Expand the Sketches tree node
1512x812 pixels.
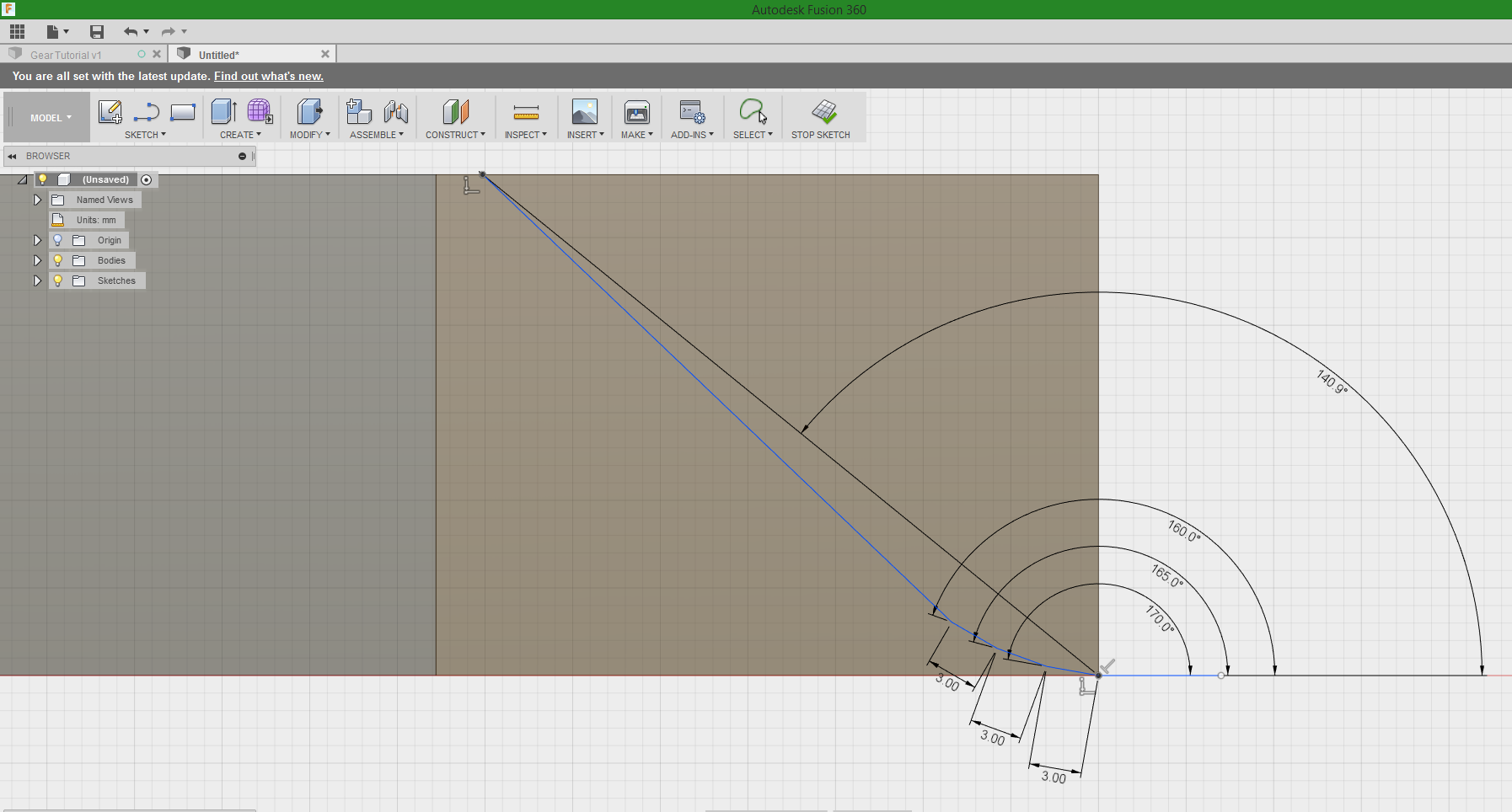point(37,280)
